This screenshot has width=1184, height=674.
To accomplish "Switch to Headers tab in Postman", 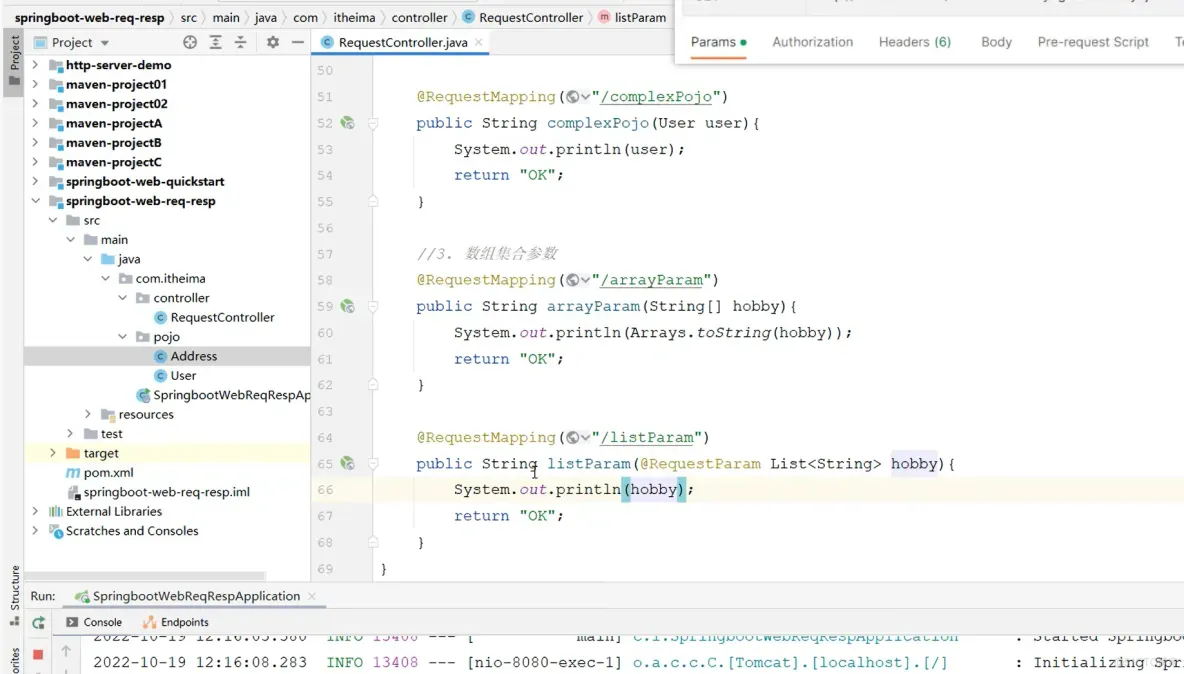I will [914, 42].
